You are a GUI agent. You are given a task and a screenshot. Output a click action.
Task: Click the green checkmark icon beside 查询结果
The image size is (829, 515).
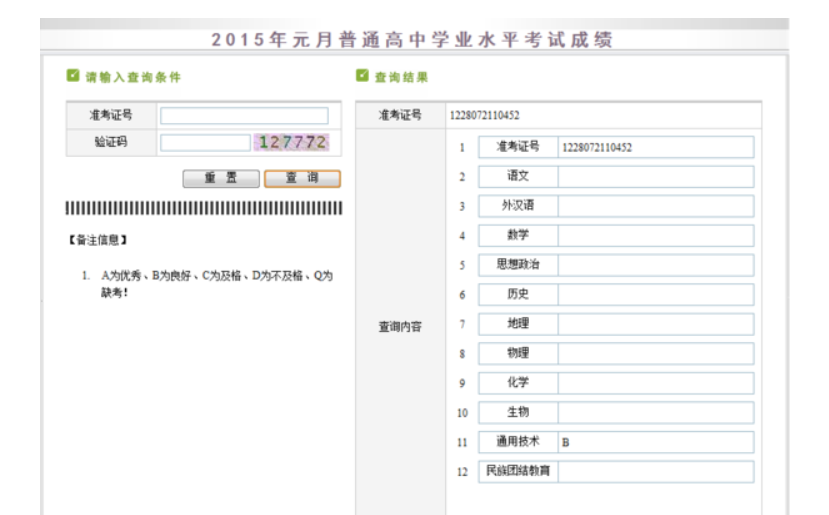click(362, 76)
